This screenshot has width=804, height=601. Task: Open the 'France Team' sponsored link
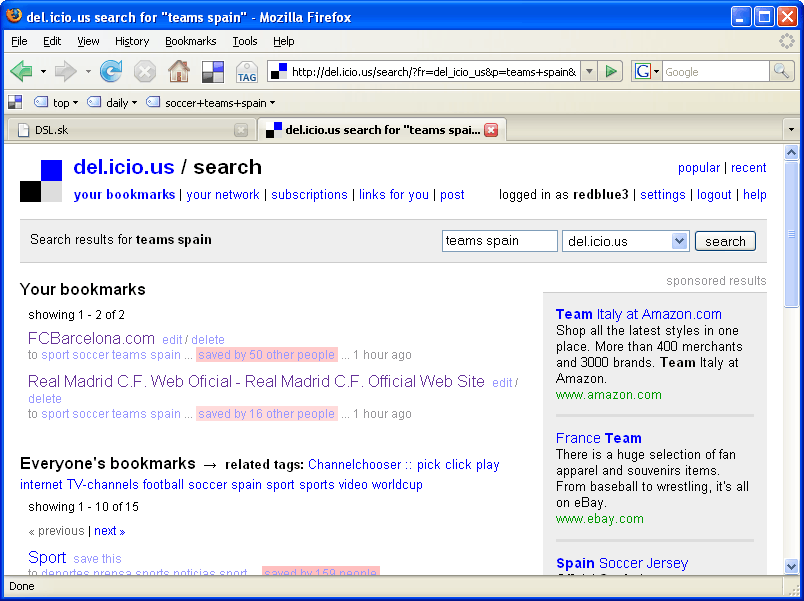[598, 438]
